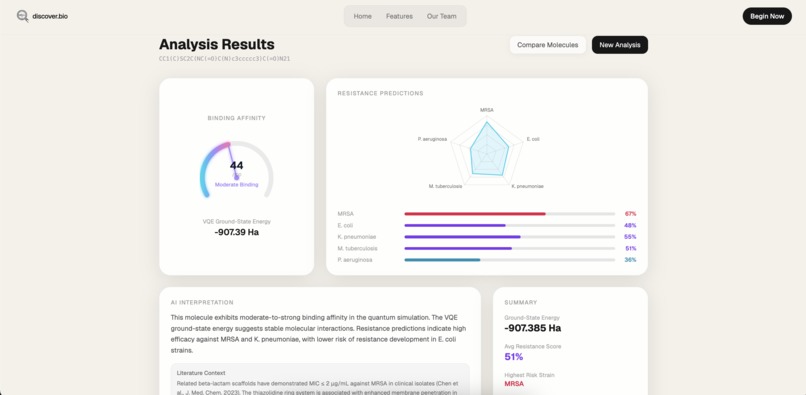The height and width of the screenshot is (395, 806).
Task: Click the -907.385 Ha summary value
Action: tap(533, 328)
